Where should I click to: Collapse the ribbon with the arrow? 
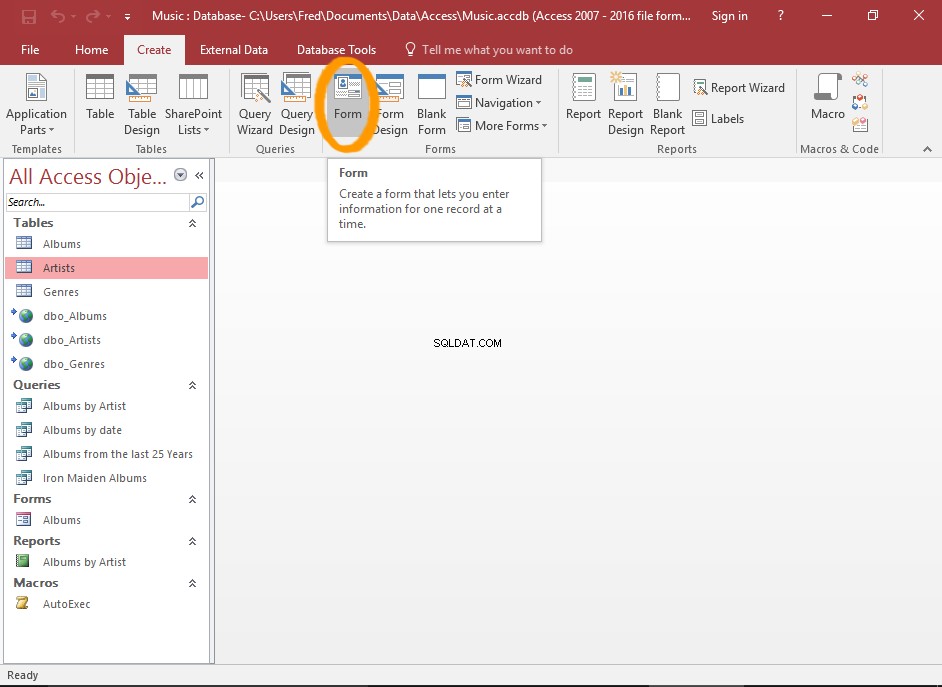point(928,149)
